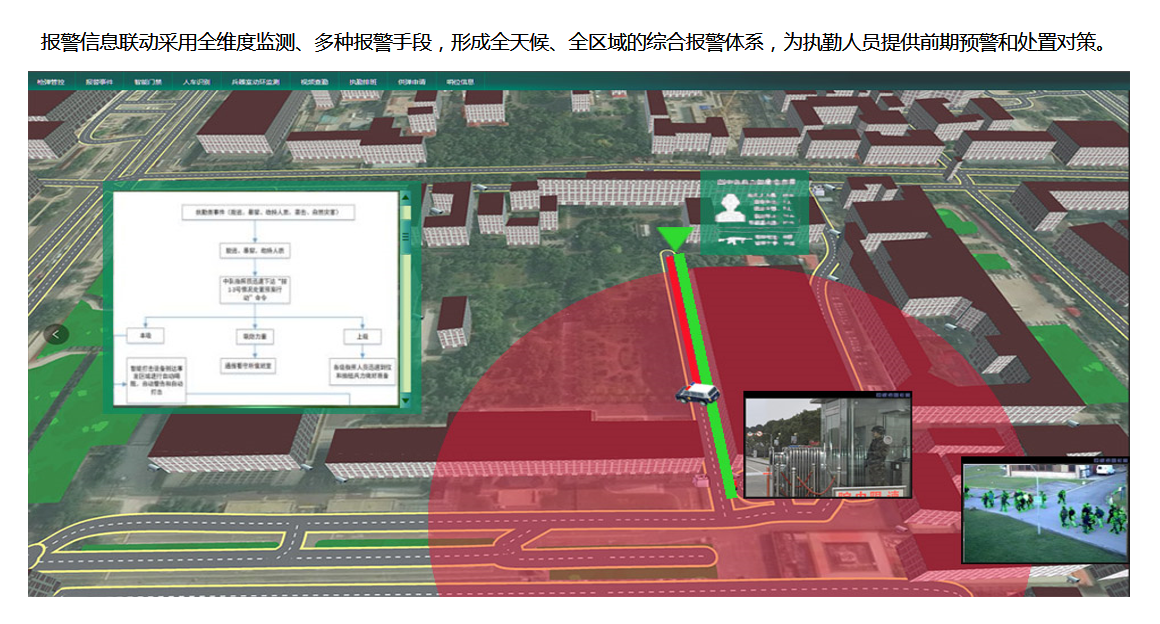Click the patrol vehicle icon on the road
Image resolution: width=1160 pixels, height=624 pixels.
click(x=697, y=392)
